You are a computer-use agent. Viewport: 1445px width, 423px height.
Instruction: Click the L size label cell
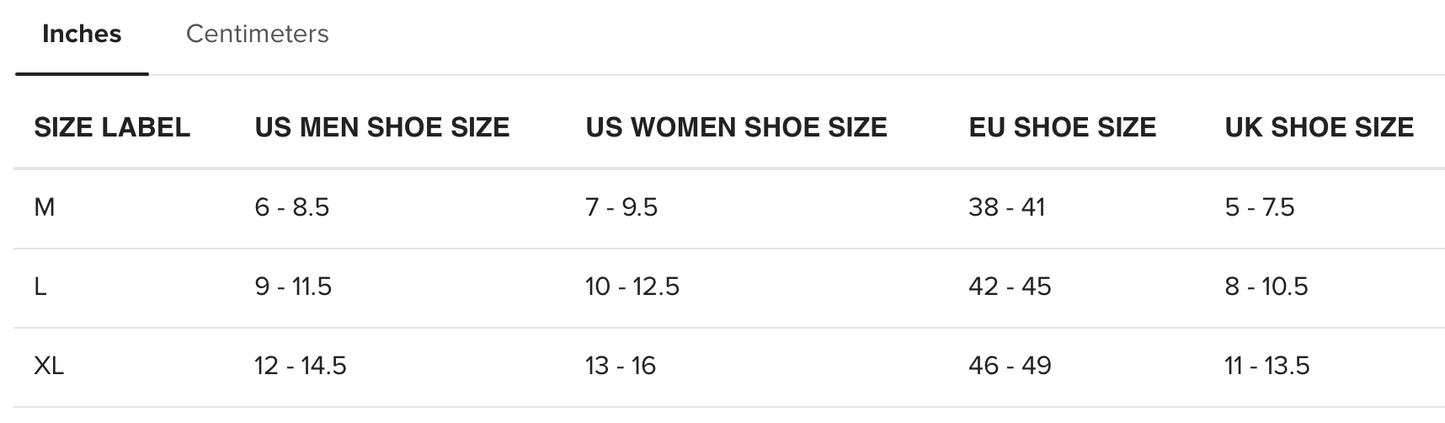pyautogui.click(x=41, y=287)
